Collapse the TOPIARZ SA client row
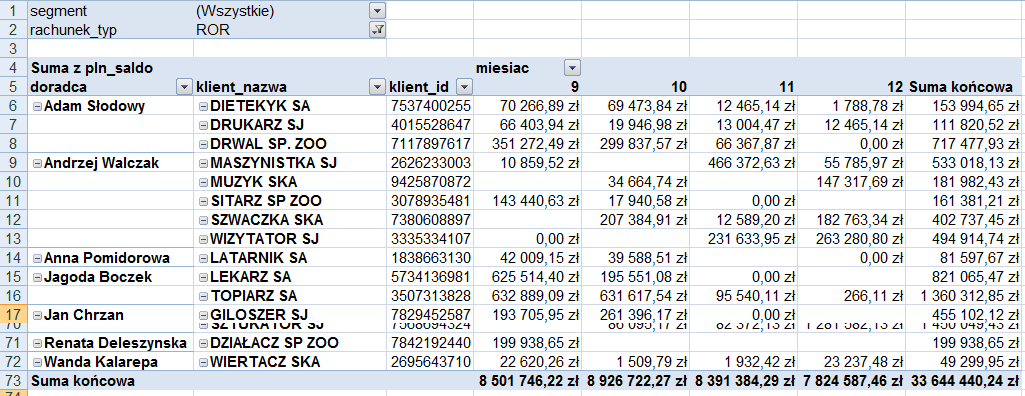 tap(203, 296)
